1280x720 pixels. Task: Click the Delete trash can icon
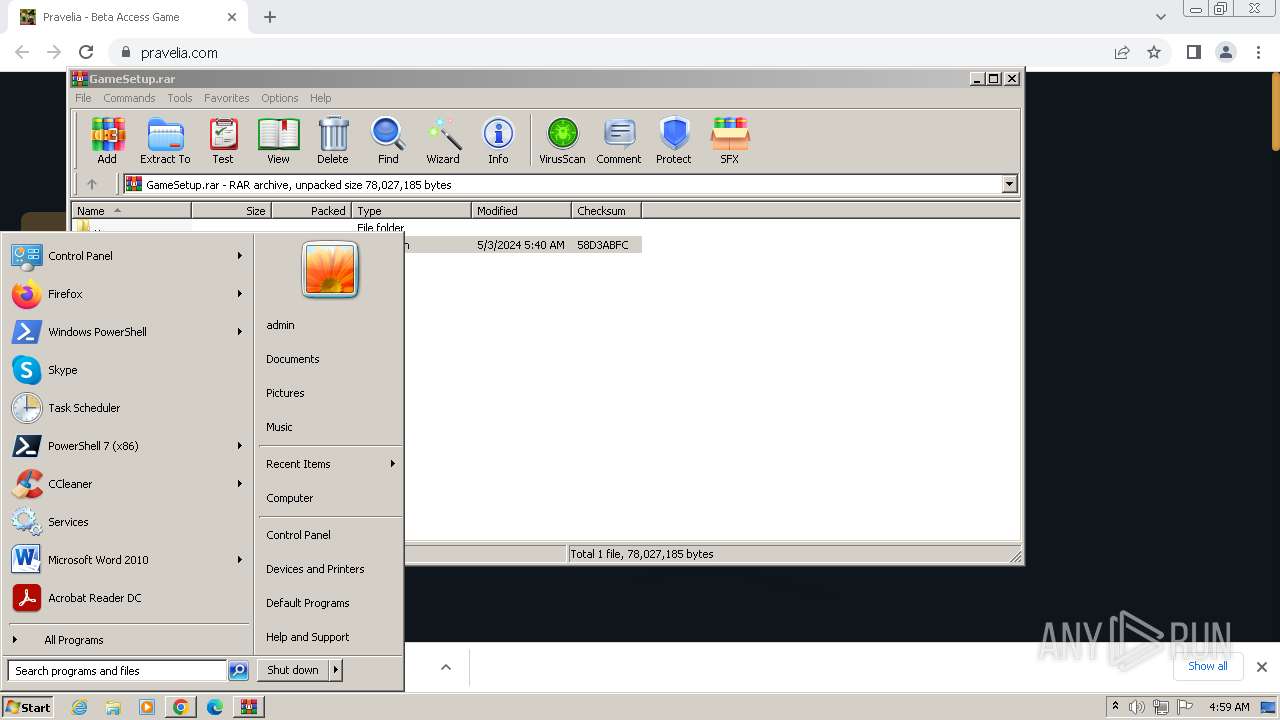[333, 140]
